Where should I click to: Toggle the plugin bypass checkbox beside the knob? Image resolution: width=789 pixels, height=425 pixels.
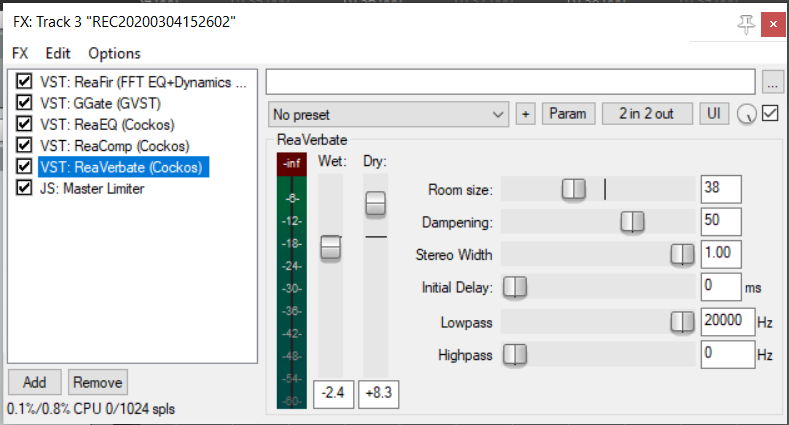pos(770,114)
